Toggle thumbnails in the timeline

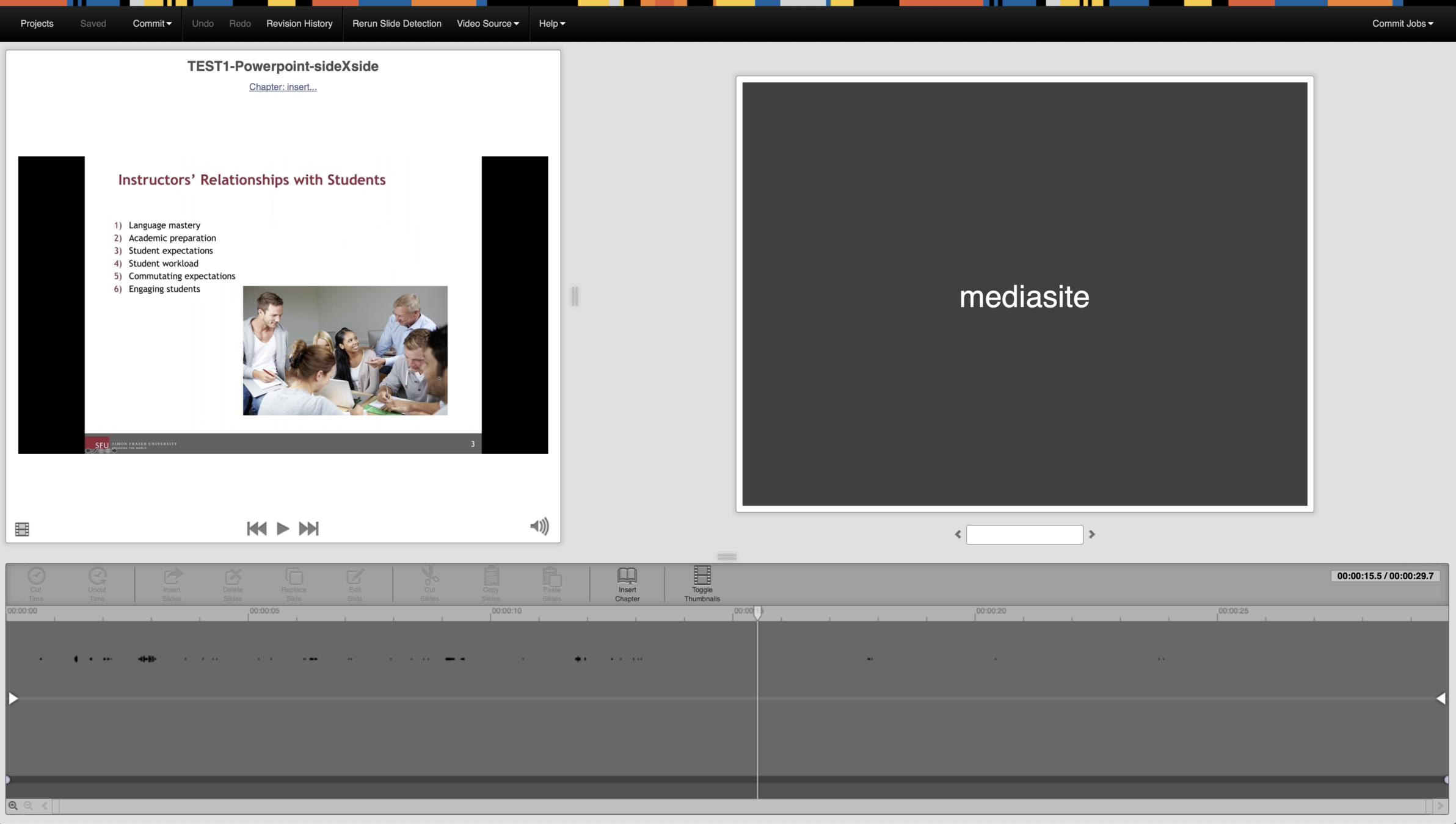coord(702,576)
